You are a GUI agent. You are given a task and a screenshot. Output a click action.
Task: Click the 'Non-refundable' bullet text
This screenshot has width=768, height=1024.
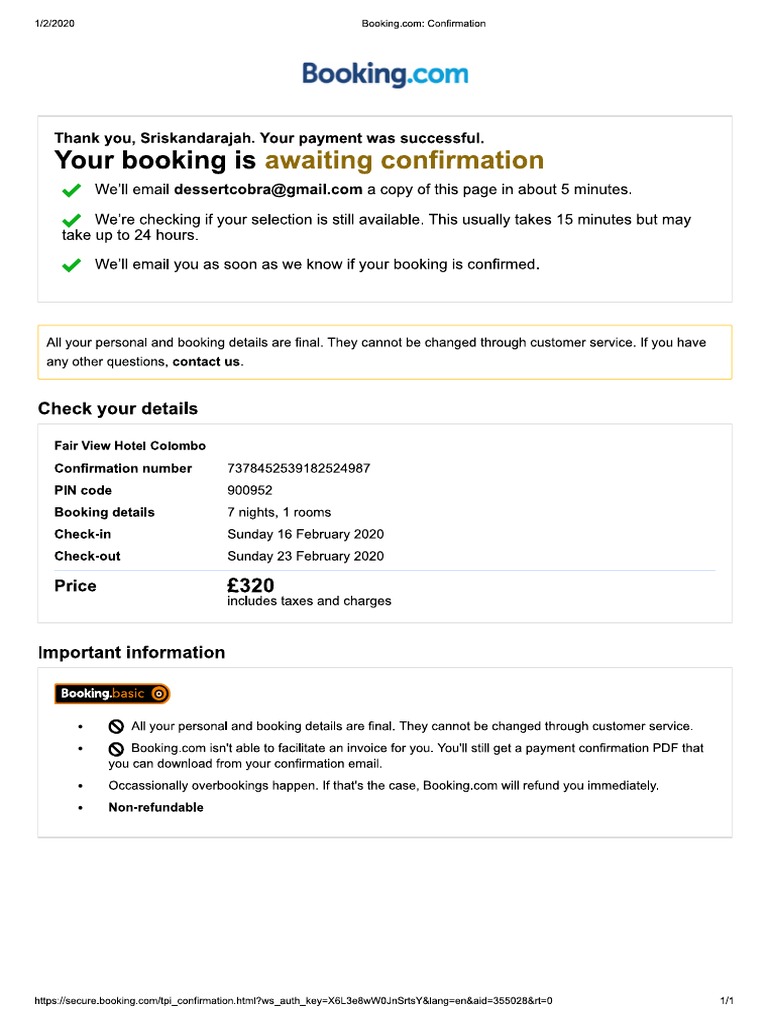[x=156, y=807]
